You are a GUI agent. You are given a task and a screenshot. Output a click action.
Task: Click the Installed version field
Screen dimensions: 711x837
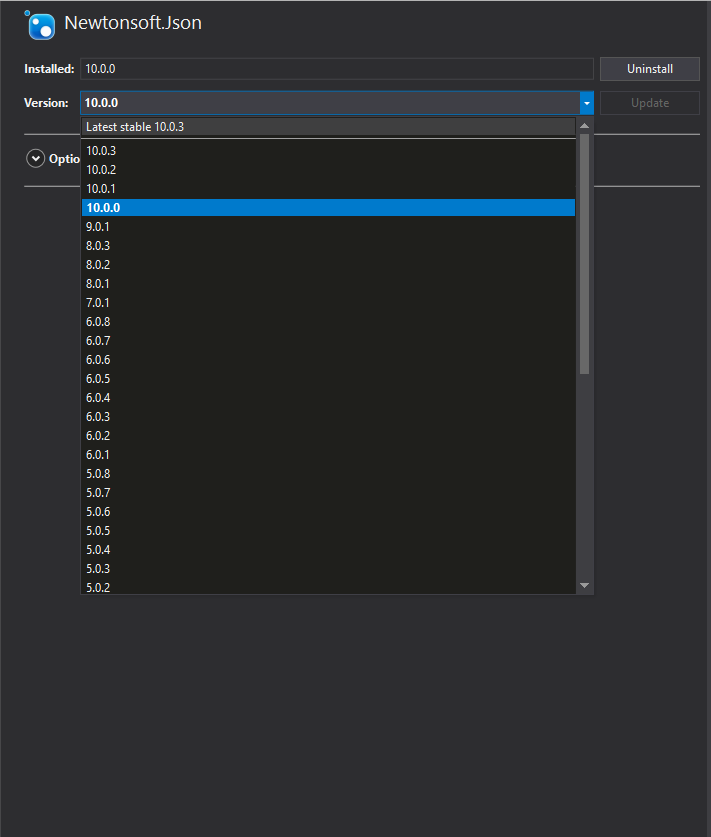tap(337, 69)
